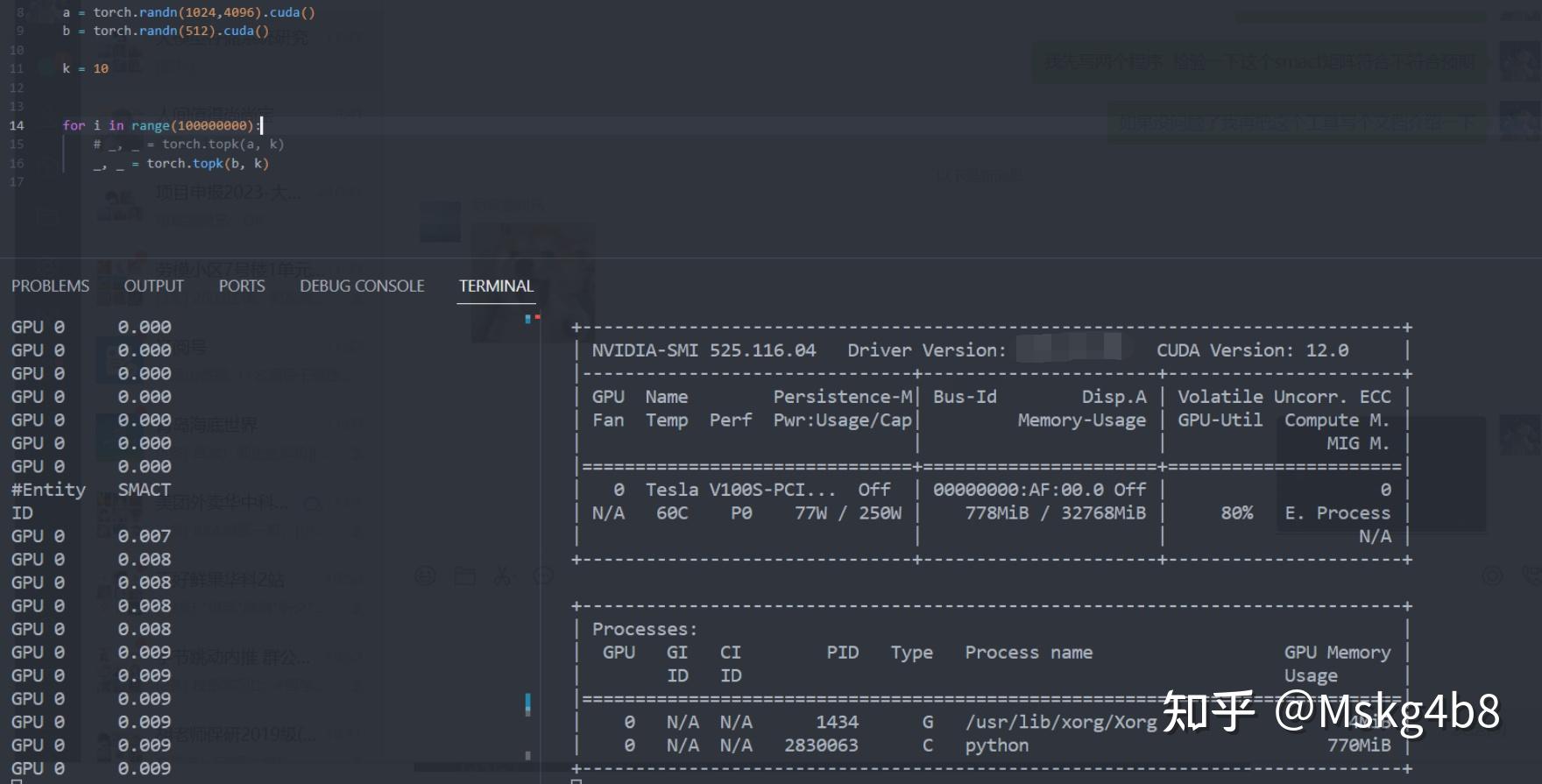Activate the TERMINAL tab
Screen dimensions: 1542x784
(x=496, y=286)
